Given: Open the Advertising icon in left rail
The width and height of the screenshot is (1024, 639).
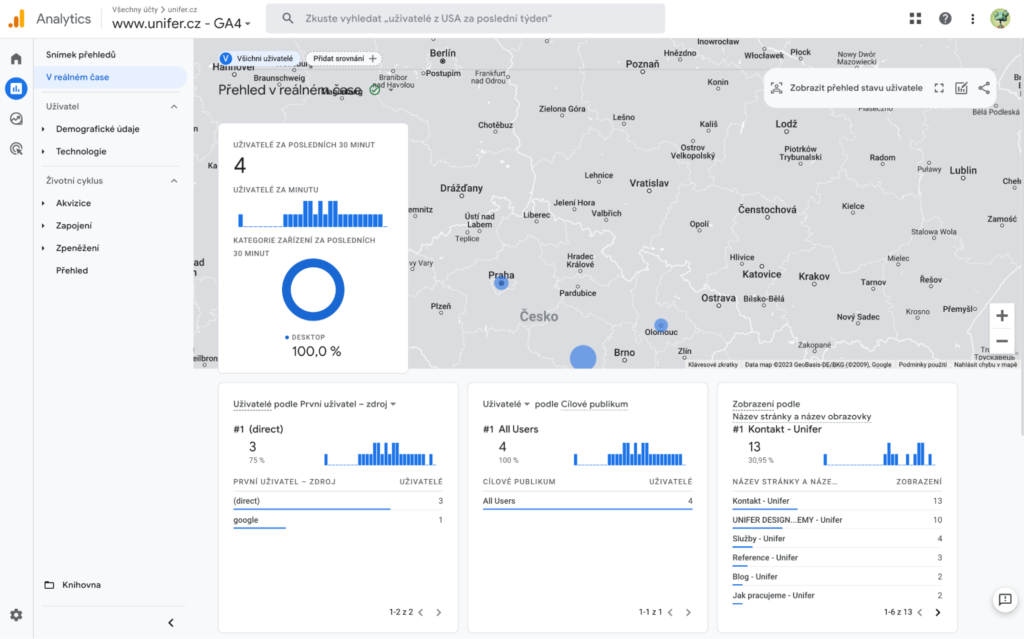Looking at the screenshot, I should (16, 149).
